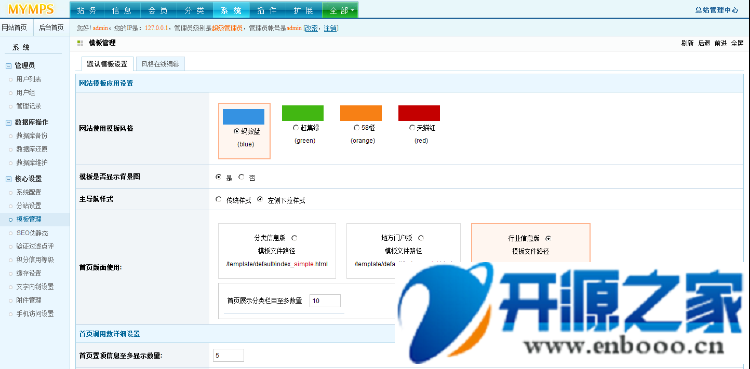The image size is (750, 369).
Task: Switch to the 风格在线调整 tab
Action: [x=160, y=64]
